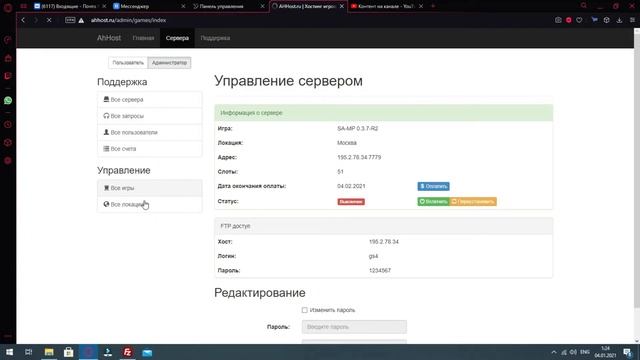640x360 pixels.
Task: Click the orange Переустановить button
Action: click(473, 202)
